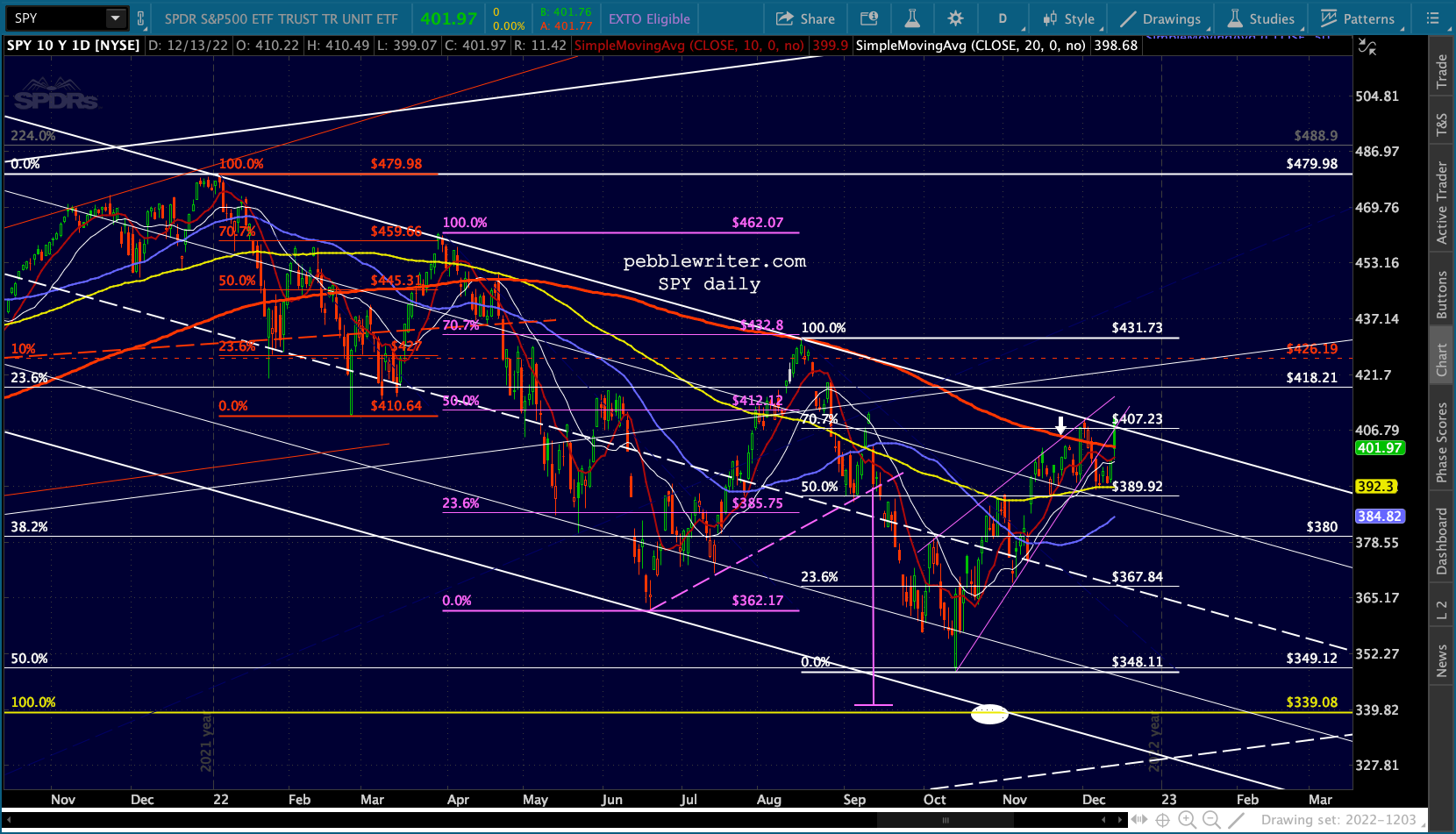
Task: Click the crosshair pan icon
Action: (1163, 821)
